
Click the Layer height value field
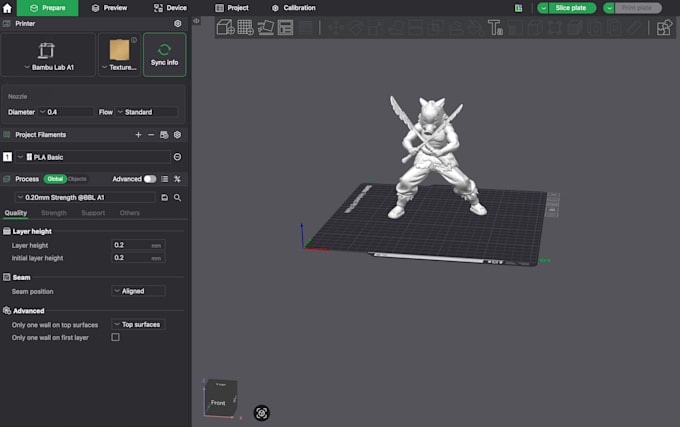pyautogui.click(x=138, y=245)
